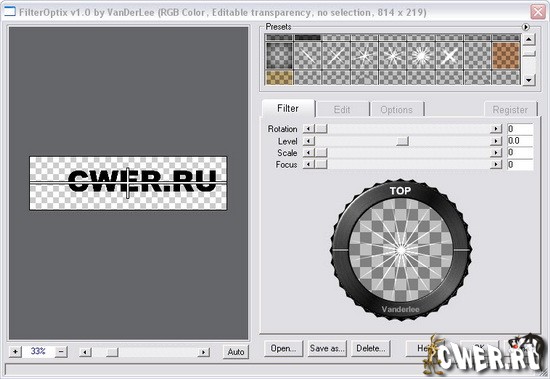Click the Scale value field
Screen dimensions: 550x379
[520, 153]
